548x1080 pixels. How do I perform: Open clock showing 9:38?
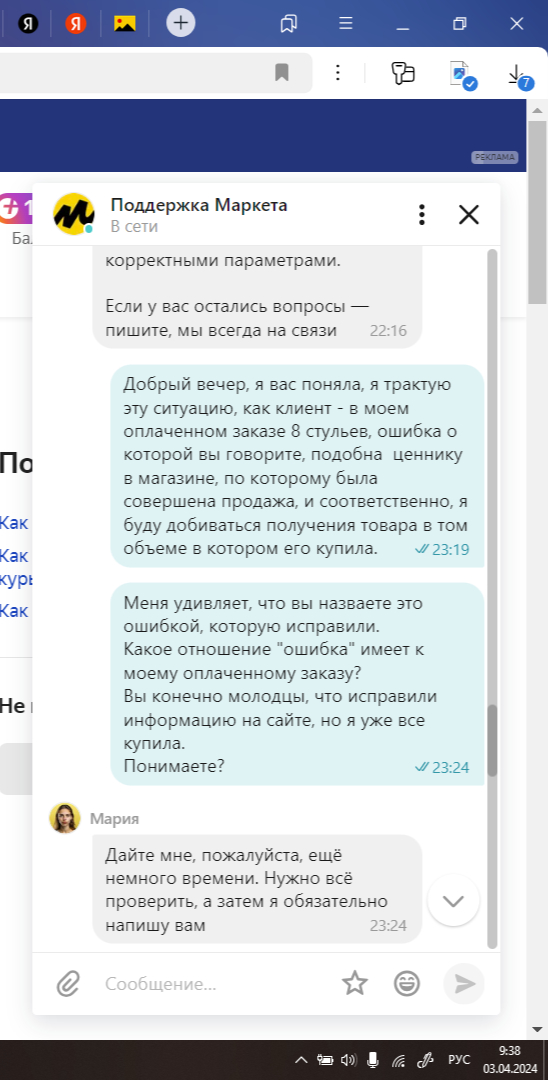[509, 1059]
